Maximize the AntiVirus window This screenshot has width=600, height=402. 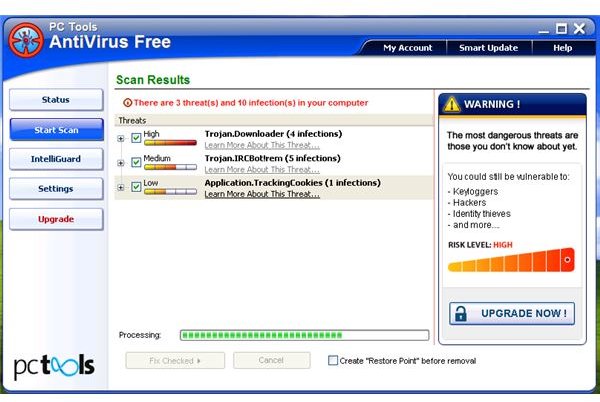[561, 29]
